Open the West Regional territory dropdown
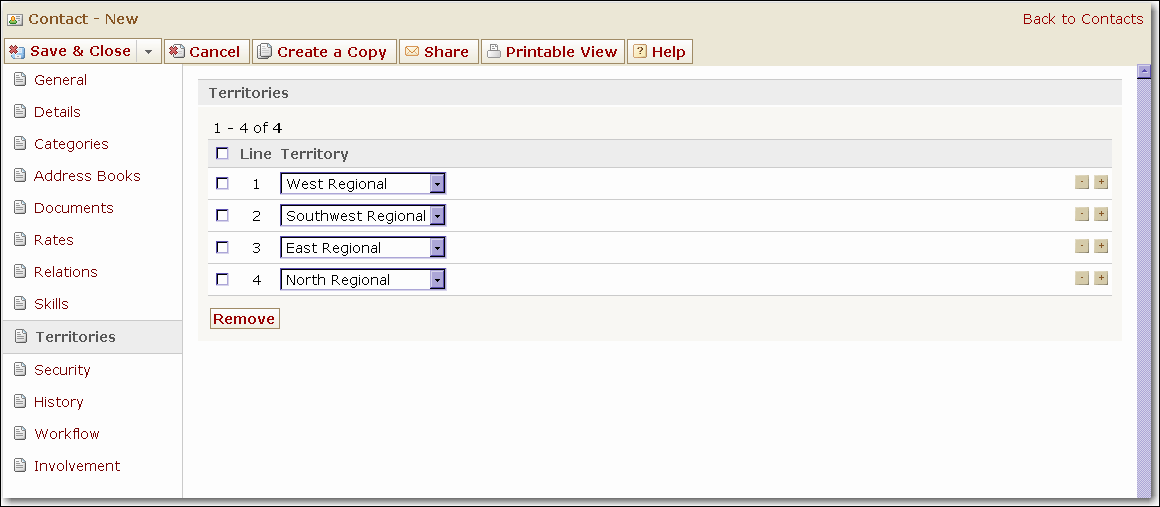 click(x=362, y=184)
